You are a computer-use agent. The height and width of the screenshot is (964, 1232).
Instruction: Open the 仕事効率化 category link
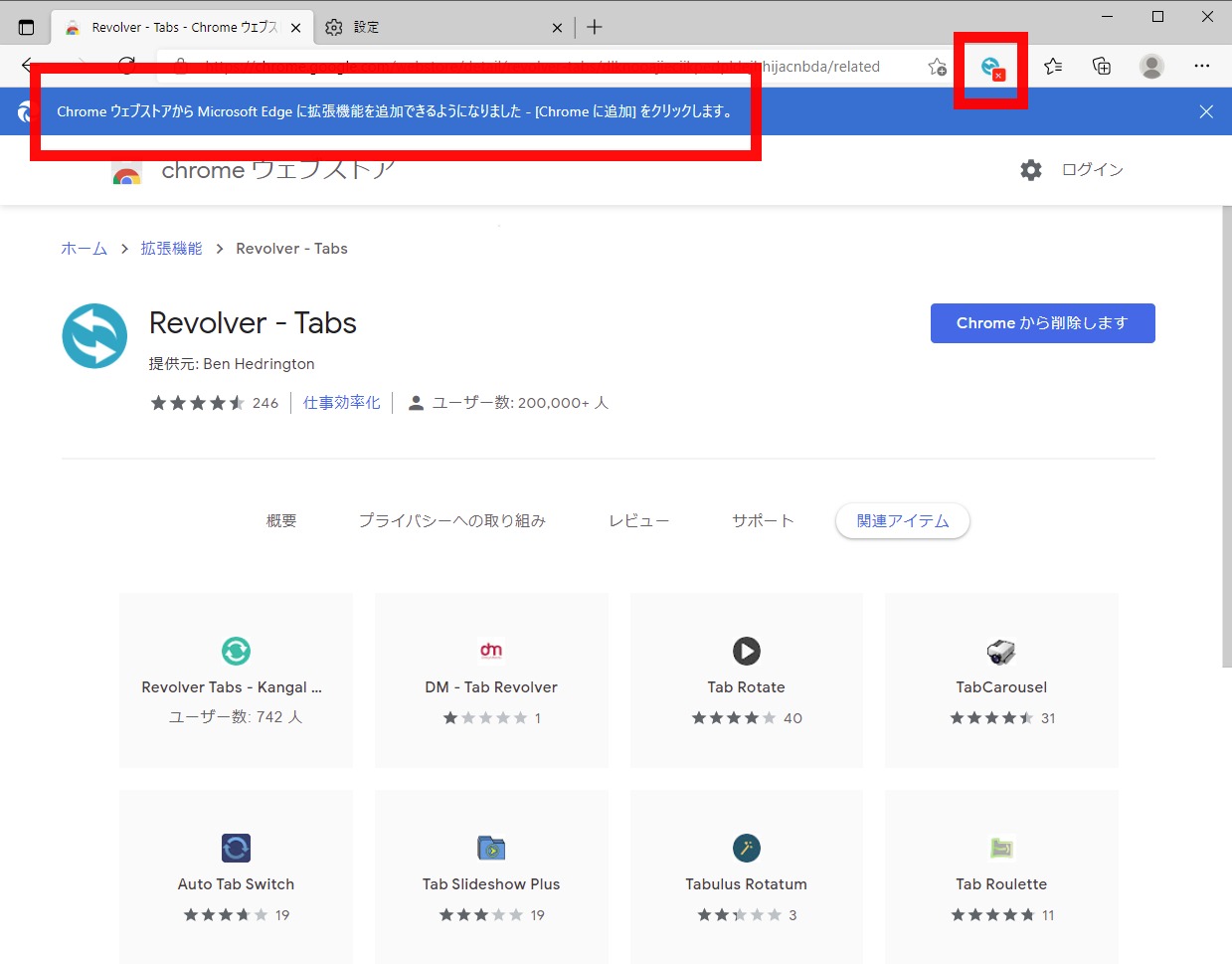click(x=341, y=403)
